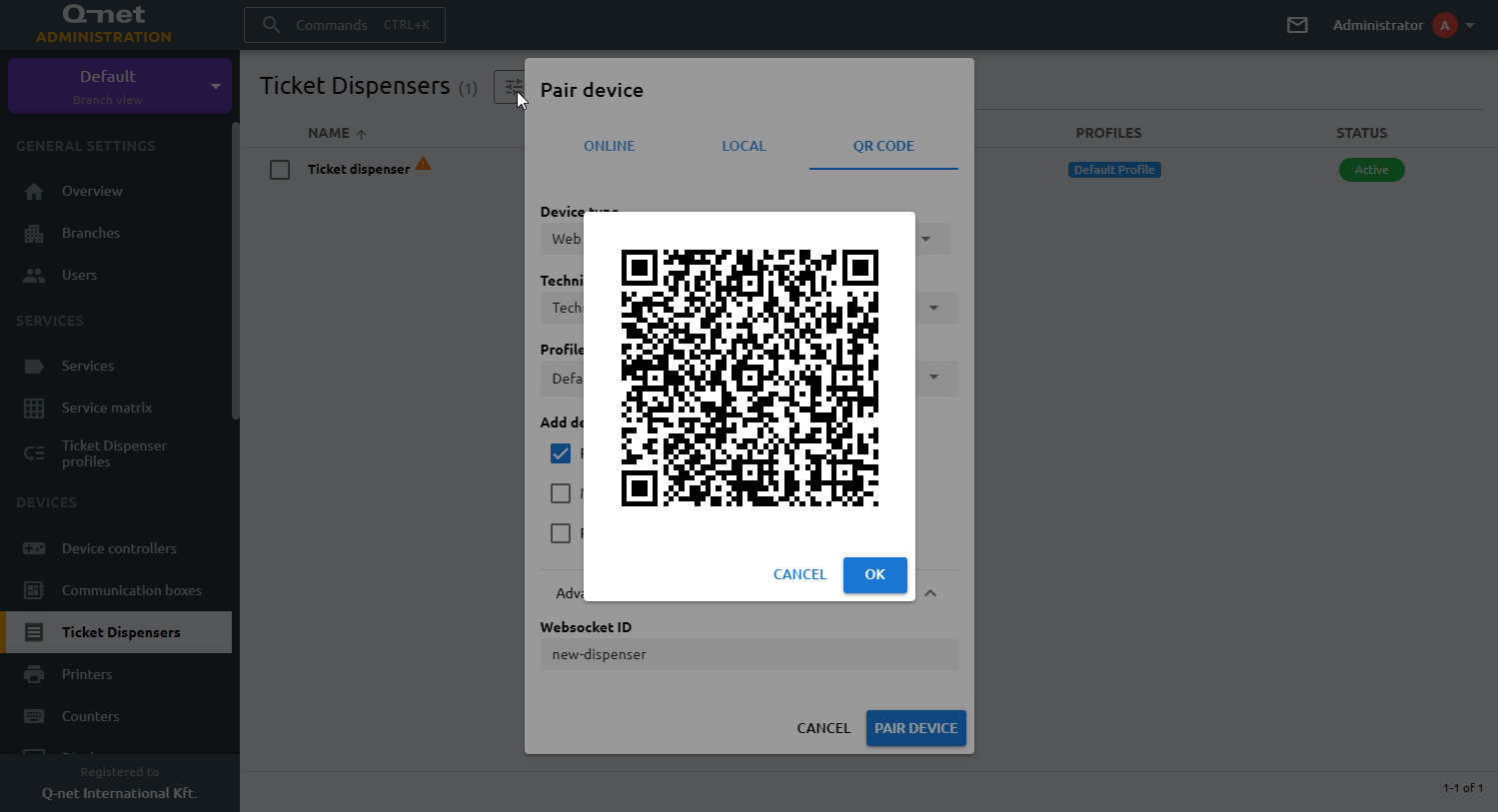Click the Overview home icon
Viewport: 1498px width, 812px height.
tap(34, 191)
